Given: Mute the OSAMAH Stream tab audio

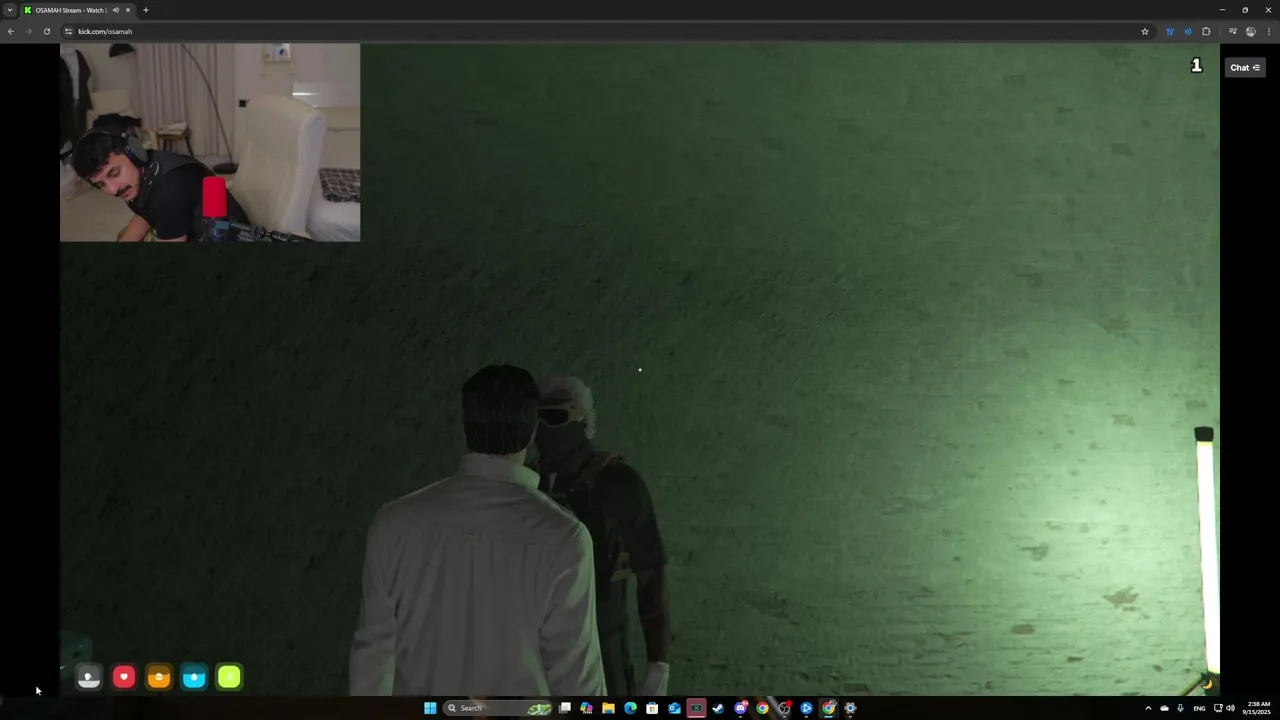Looking at the screenshot, I should (116, 10).
